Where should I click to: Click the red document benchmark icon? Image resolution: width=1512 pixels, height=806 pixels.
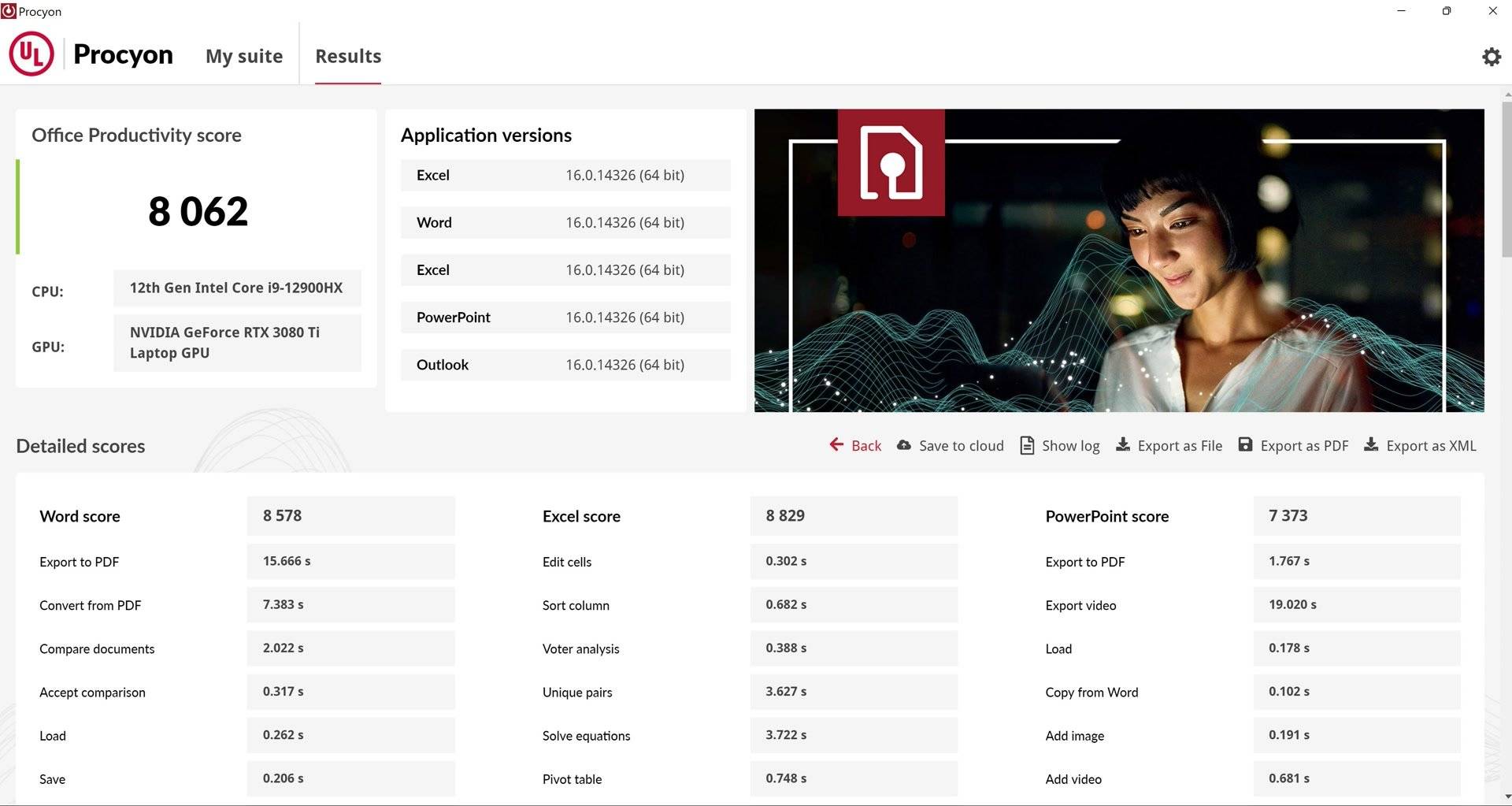[x=891, y=162]
